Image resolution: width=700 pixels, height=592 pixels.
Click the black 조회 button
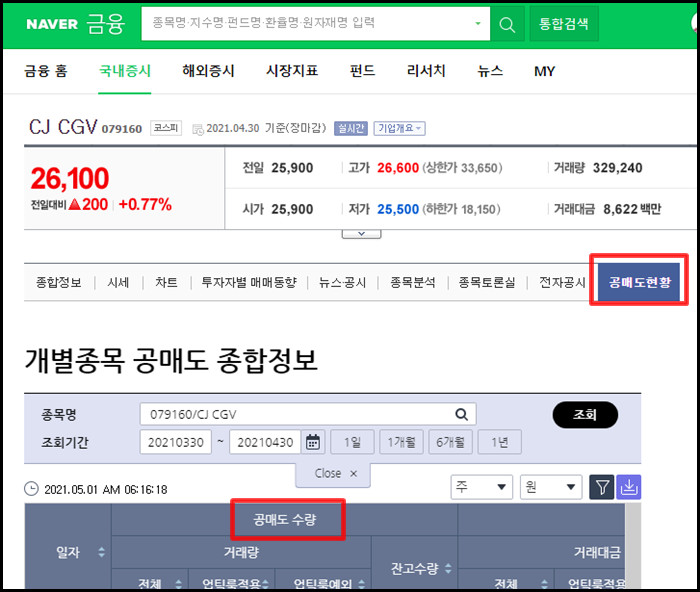click(x=585, y=415)
